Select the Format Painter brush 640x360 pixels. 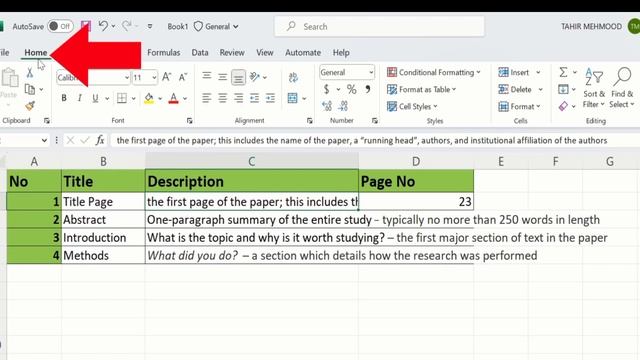(30, 106)
